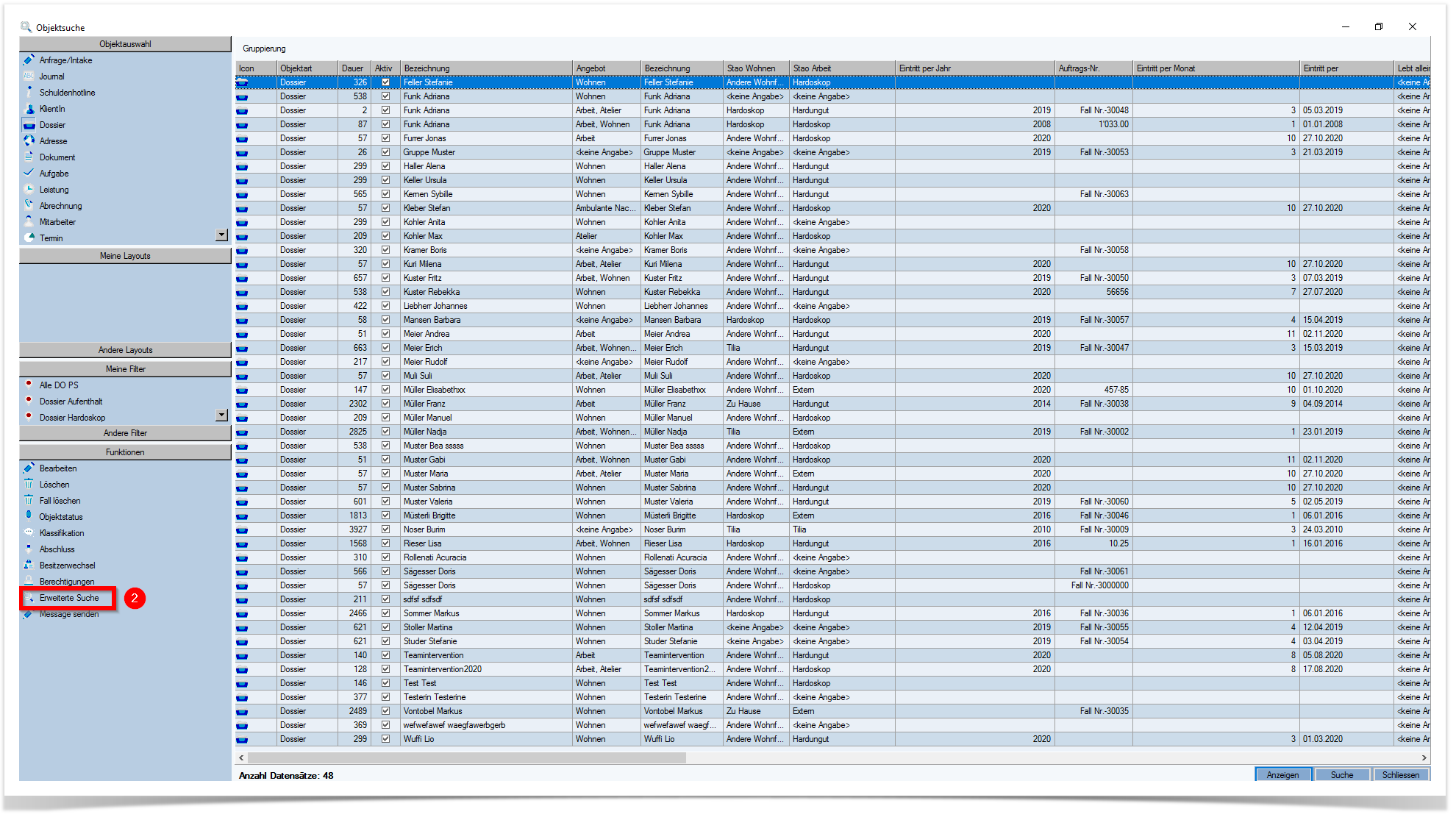Toggle the Aktiv checkbox for Wuffi Lio
Image resolution: width=1456 pixels, height=817 pixels.
point(385,739)
